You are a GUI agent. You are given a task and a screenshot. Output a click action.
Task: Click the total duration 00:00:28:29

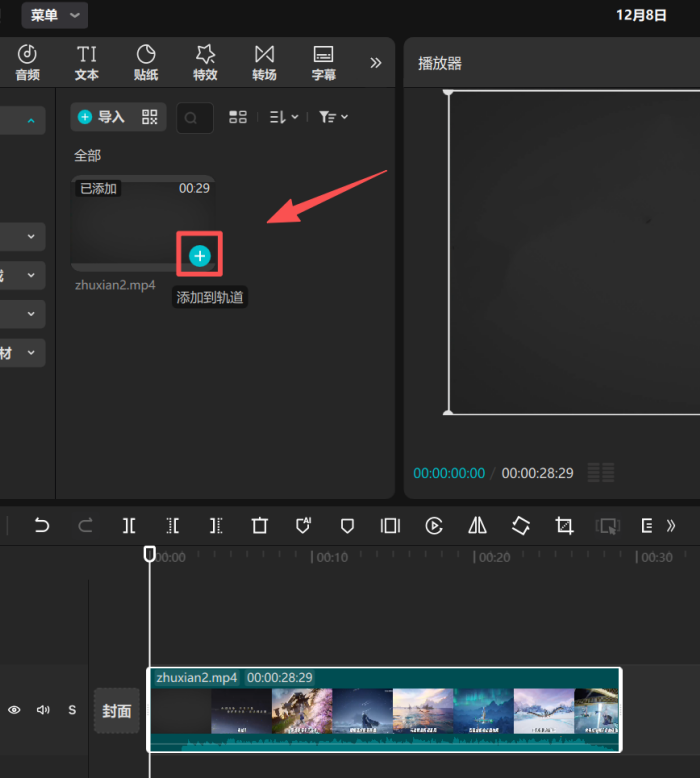[537, 473]
